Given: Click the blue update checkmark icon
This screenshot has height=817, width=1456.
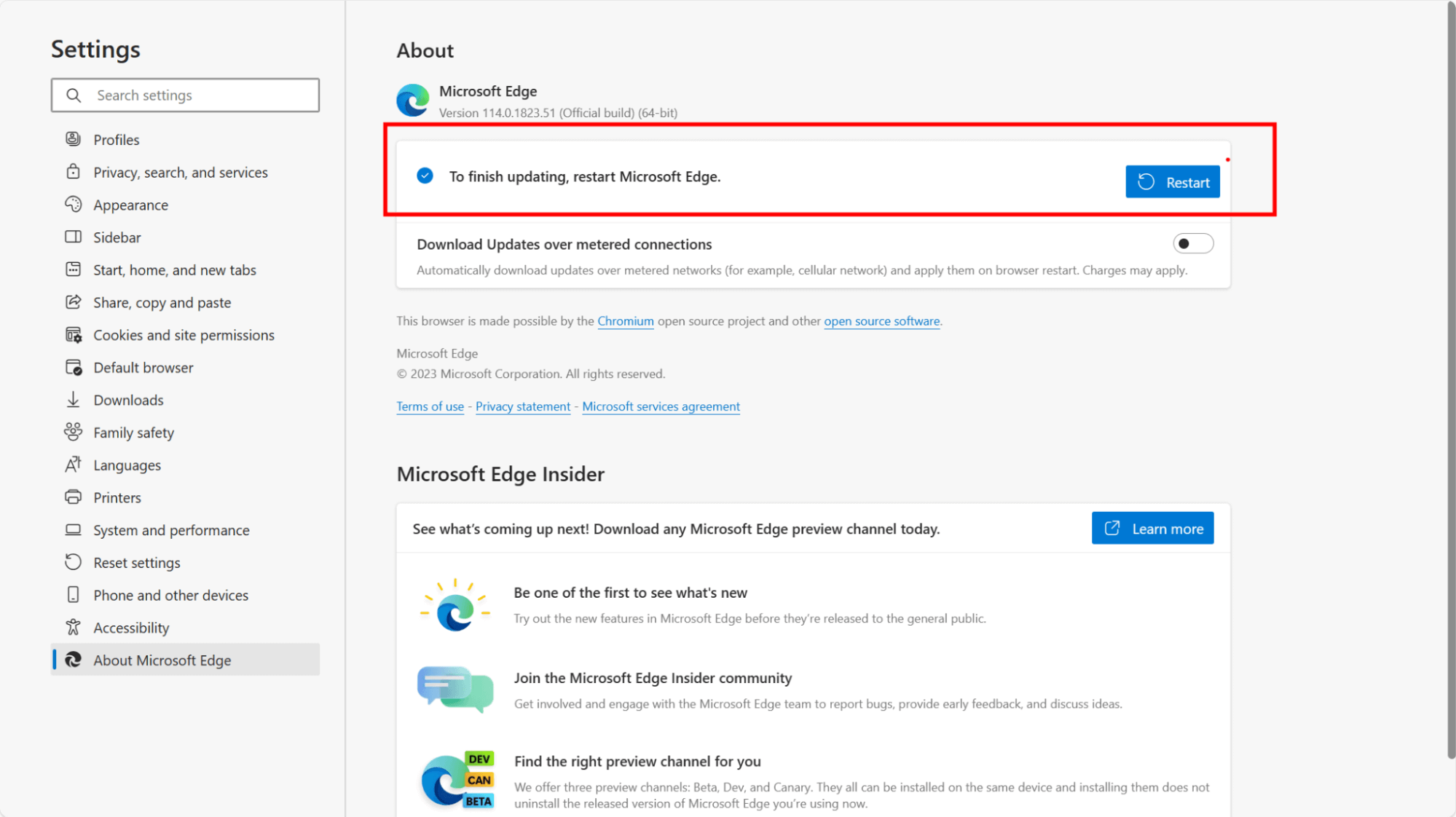Looking at the screenshot, I should [425, 175].
